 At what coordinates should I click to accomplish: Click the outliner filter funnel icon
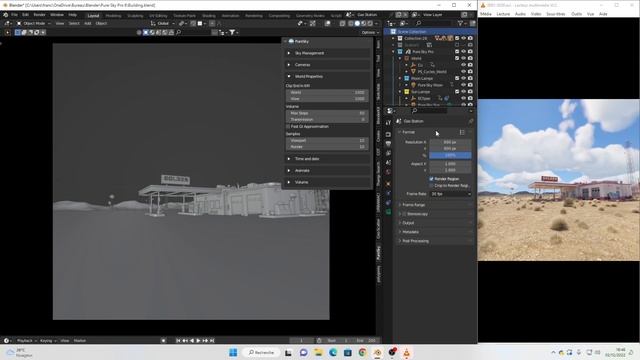point(460,24)
